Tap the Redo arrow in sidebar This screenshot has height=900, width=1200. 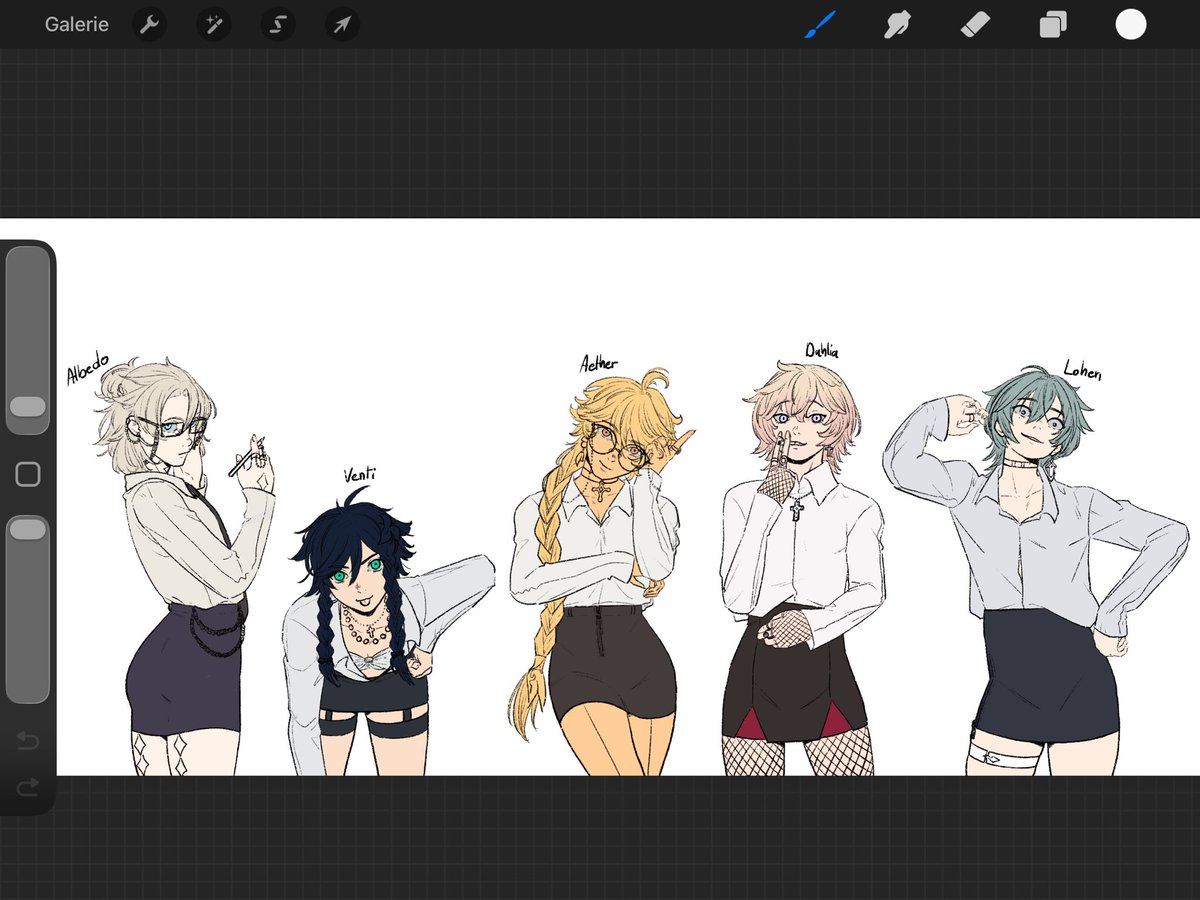coord(28,789)
